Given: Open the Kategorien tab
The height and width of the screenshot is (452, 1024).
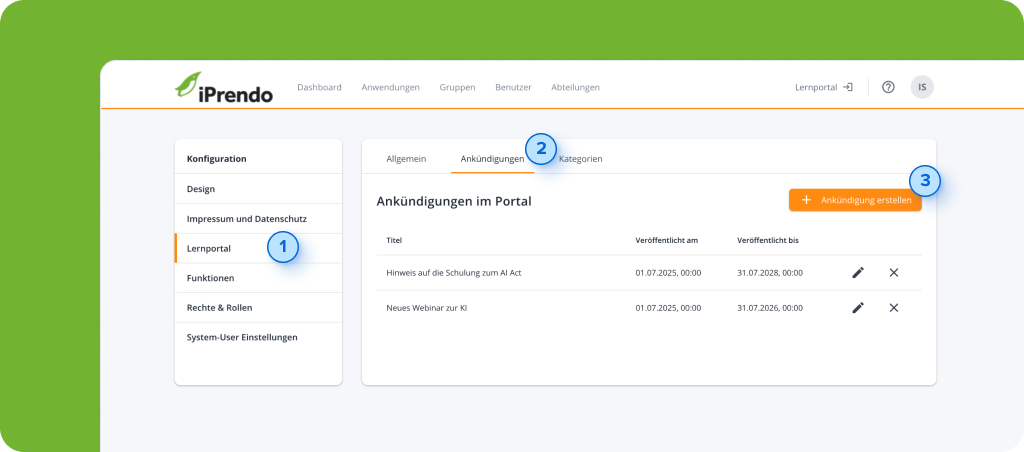Looking at the screenshot, I should pos(581,159).
